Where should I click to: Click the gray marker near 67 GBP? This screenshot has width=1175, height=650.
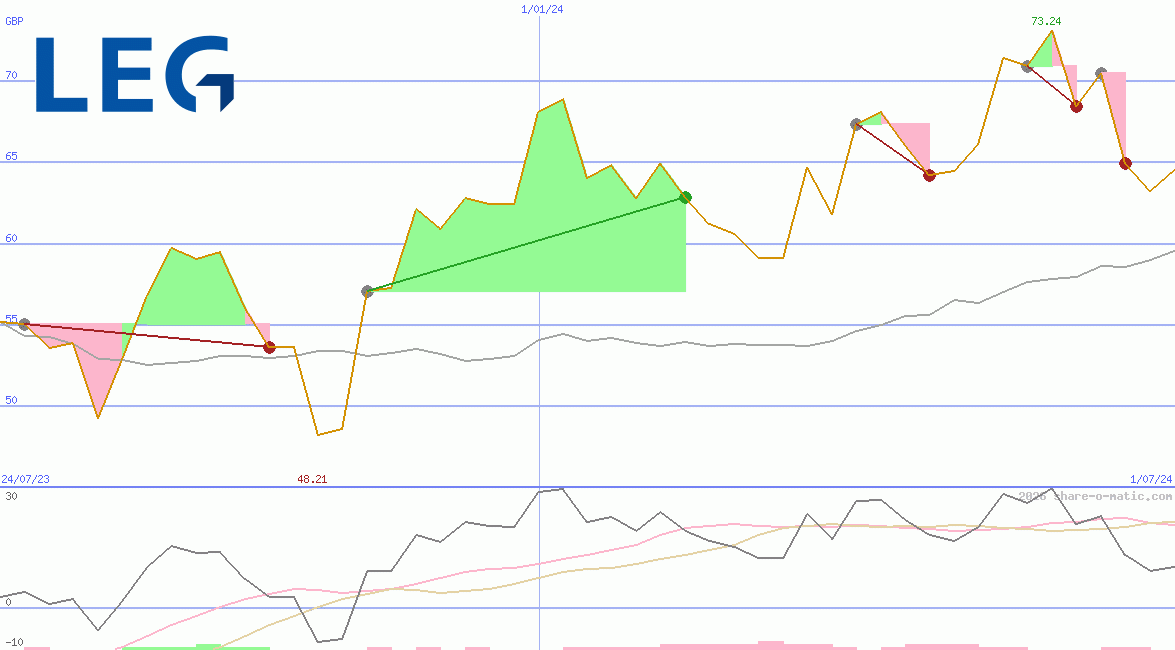click(856, 124)
